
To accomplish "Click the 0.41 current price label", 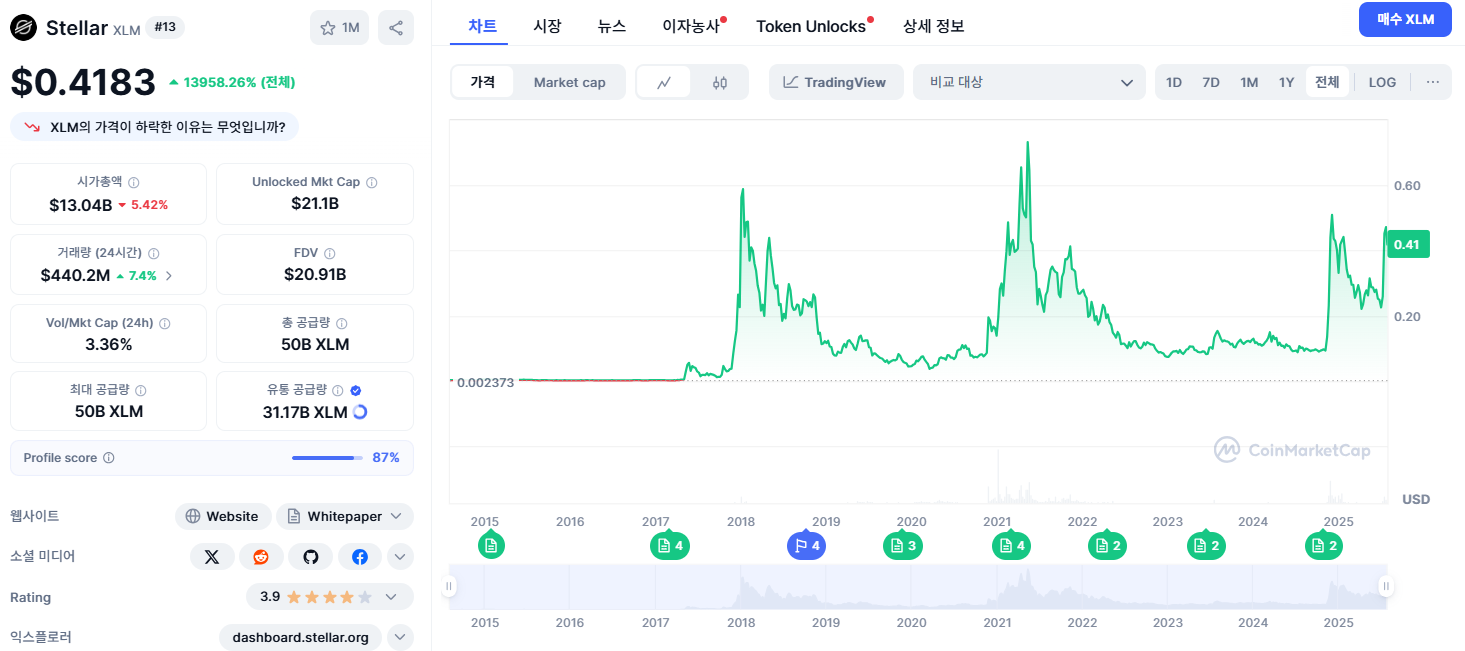I will tap(1407, 244).
